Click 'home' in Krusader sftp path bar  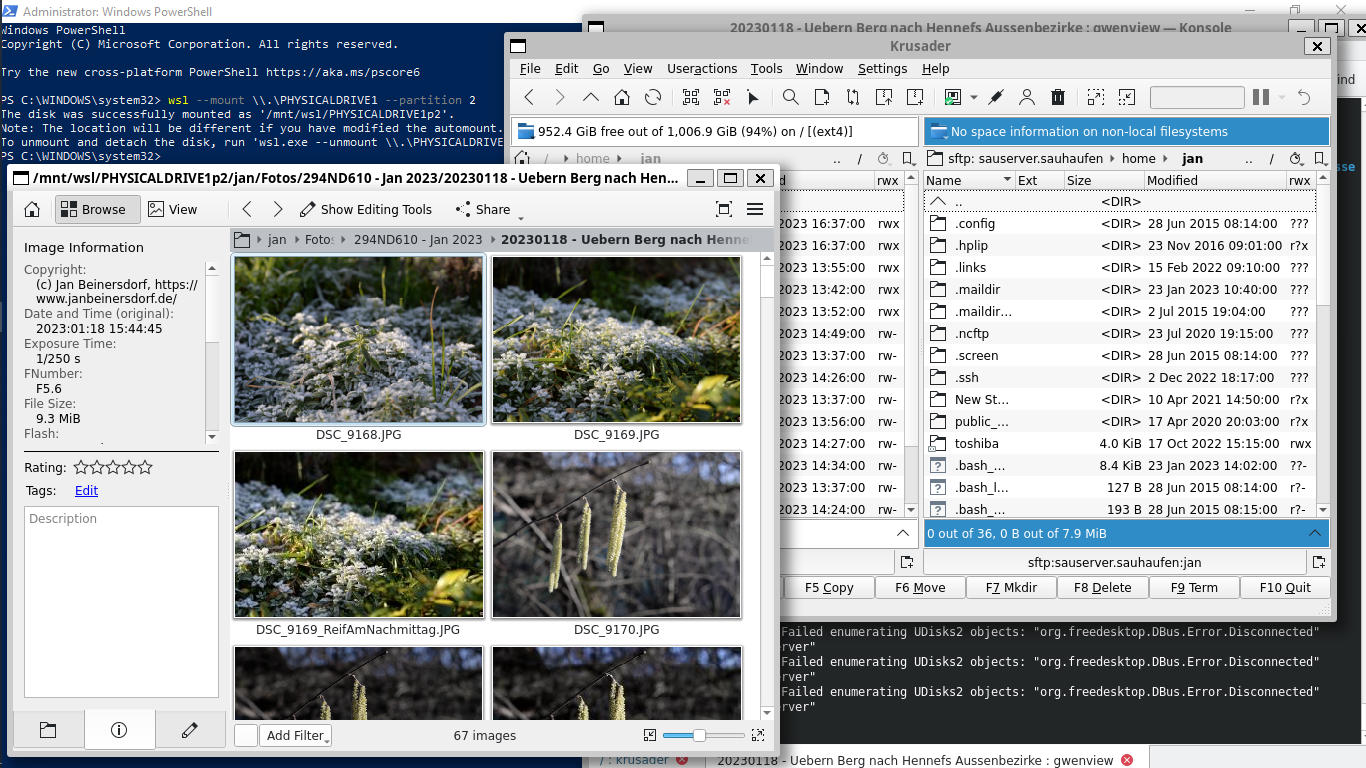point(1138,158)
